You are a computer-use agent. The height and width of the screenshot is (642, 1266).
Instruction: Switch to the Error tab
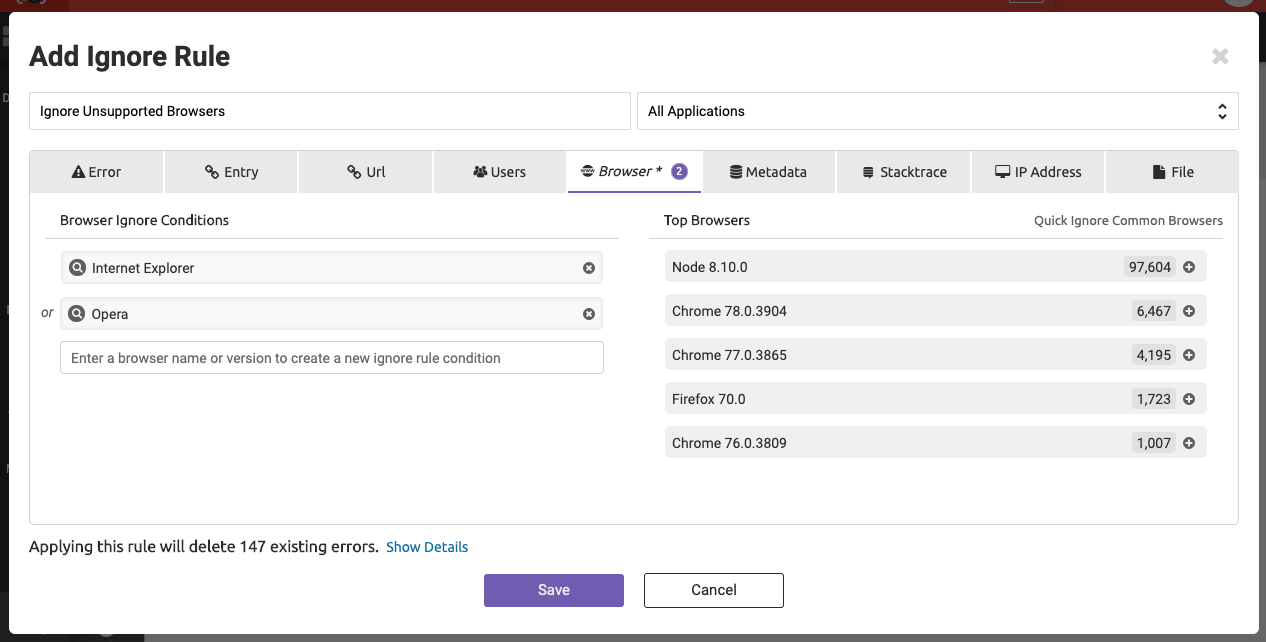96,172
